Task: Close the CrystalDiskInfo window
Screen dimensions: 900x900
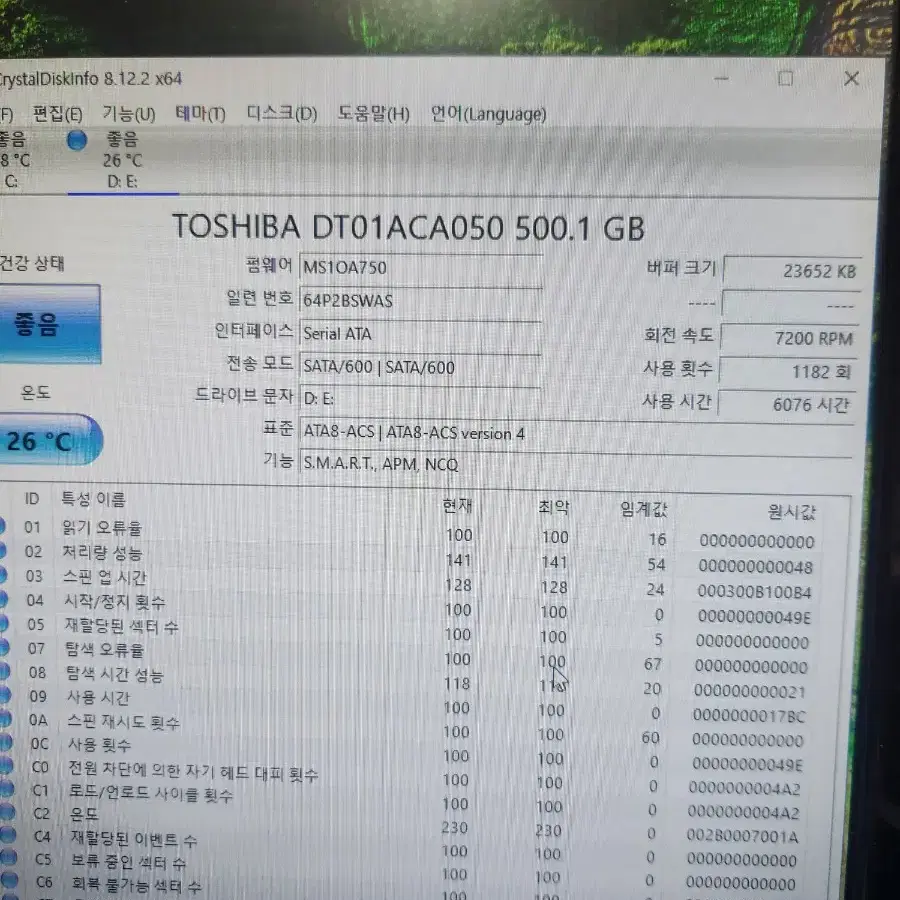Action: (x=851, y=78)
